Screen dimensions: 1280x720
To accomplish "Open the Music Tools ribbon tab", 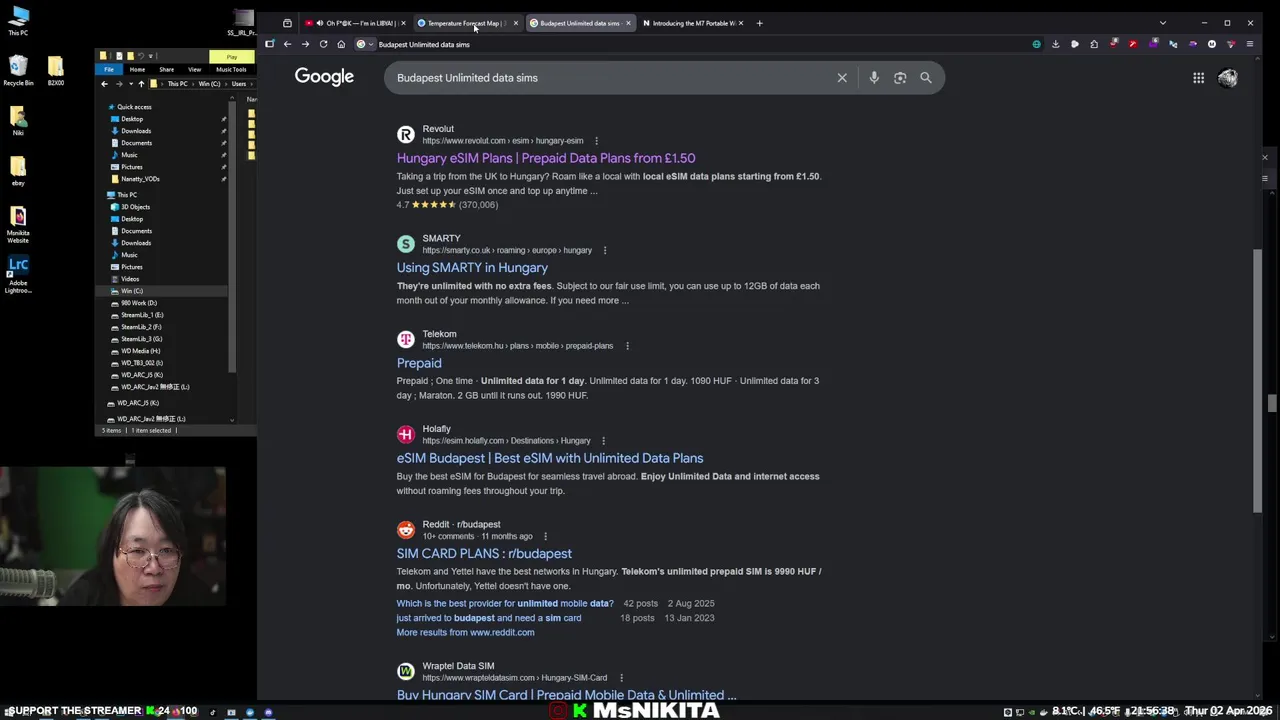I will 231,69.
